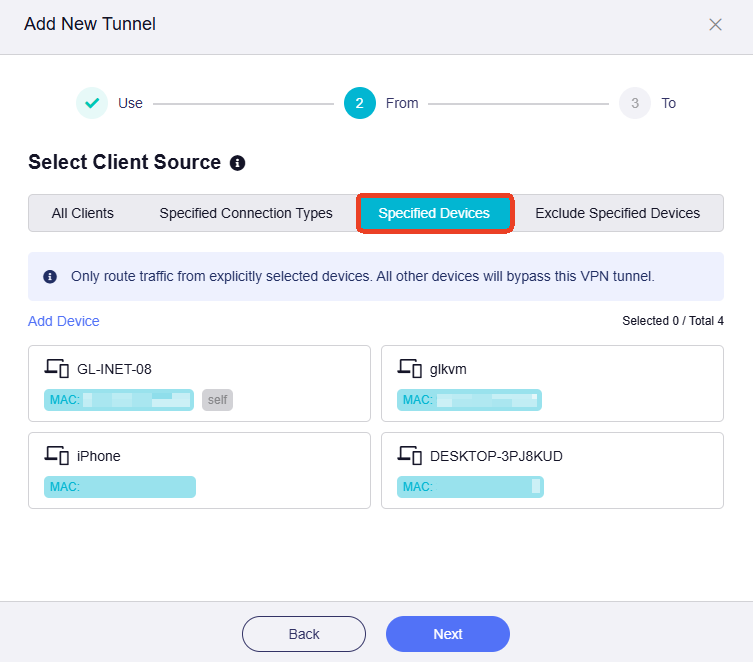Image resolution: width=753 pixels, height=662 pixels.
Task: Switch to Exclude Specified Devices tab
Action: [617, 213]
